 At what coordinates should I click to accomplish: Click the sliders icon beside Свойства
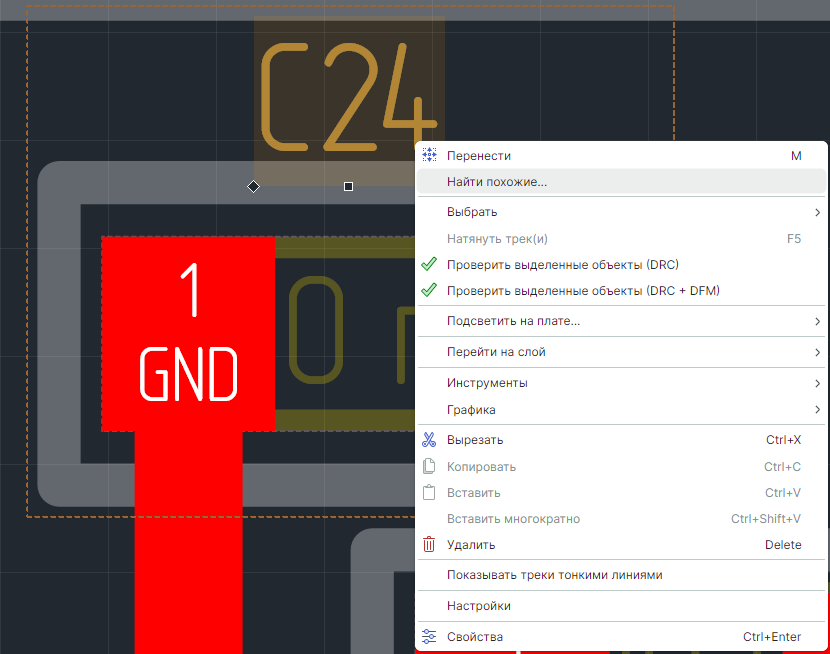pos(429,637)
